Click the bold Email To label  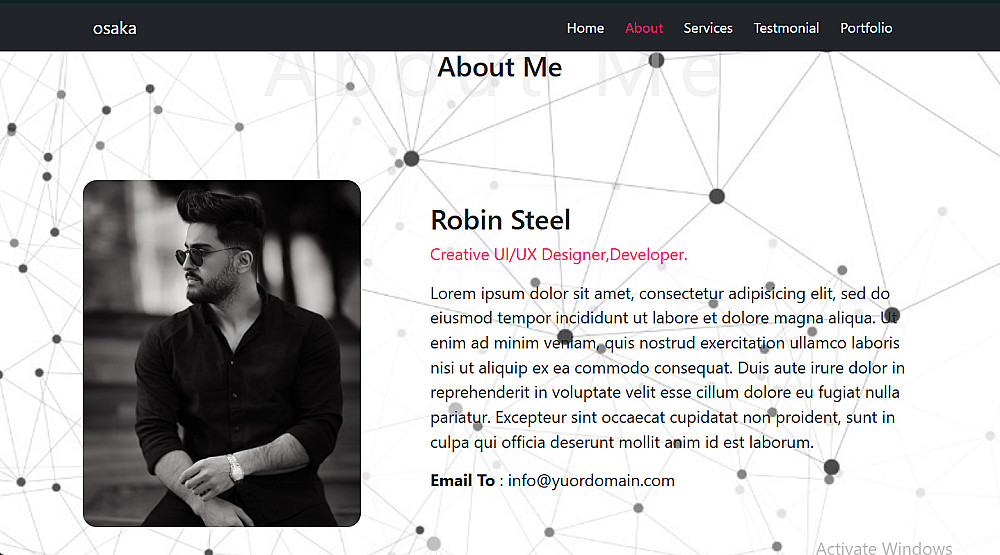[462, 481]
